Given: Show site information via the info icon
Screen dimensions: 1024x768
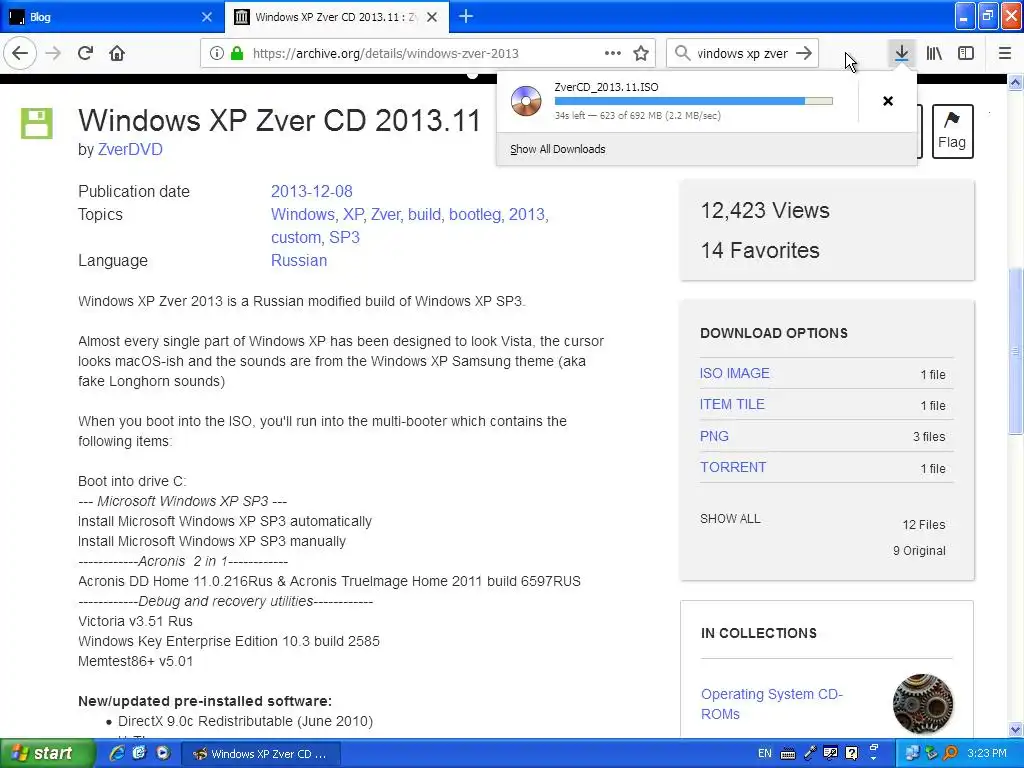Looking at the screenshot, I should pyautogui.click(x=216, y=54).
